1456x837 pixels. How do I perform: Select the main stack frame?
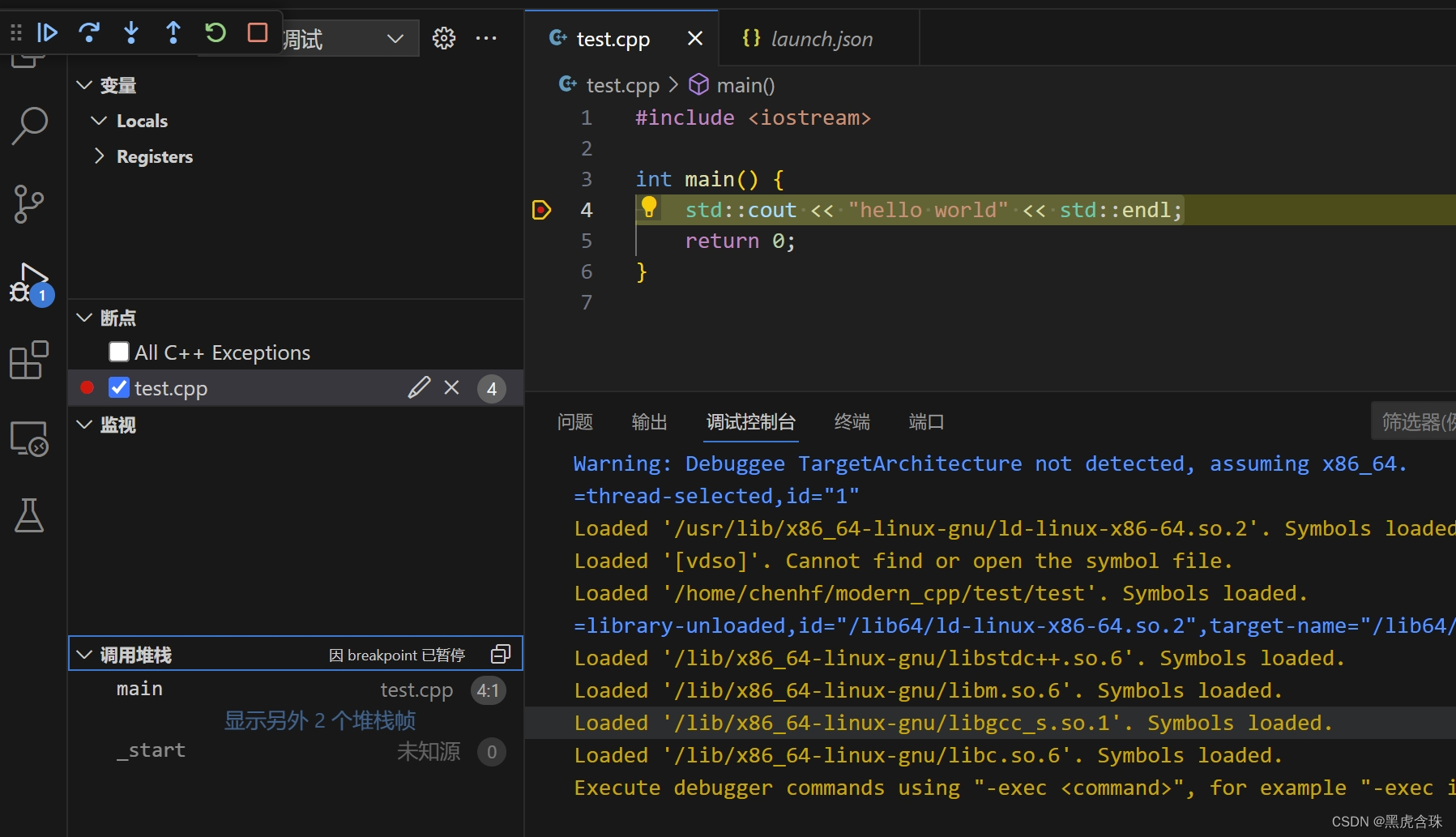[296, 690]
